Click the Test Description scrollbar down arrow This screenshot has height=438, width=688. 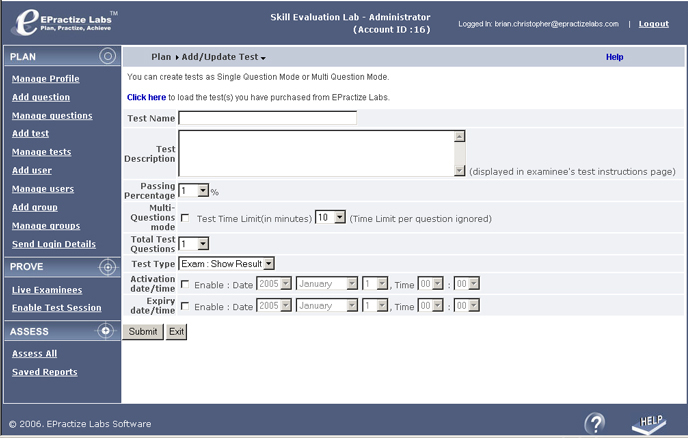(459, 171)
